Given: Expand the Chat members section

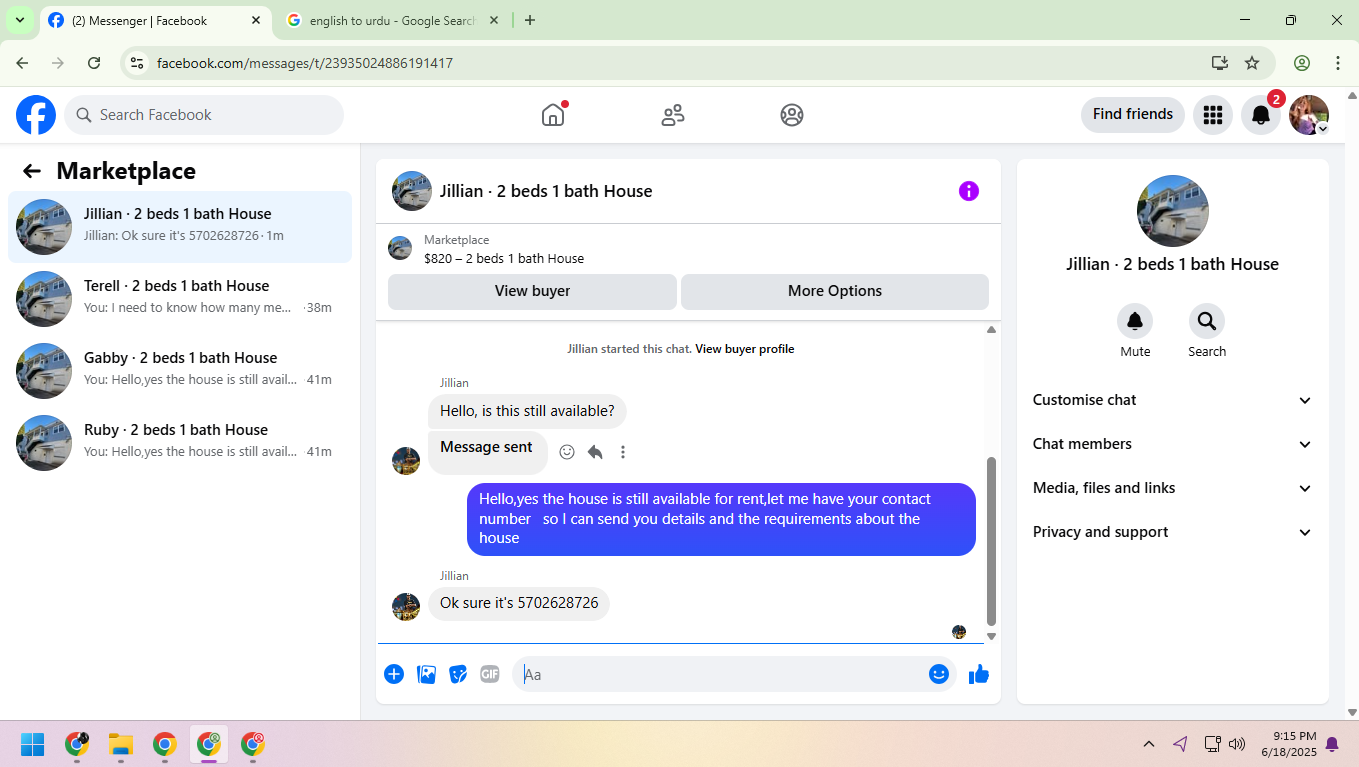Looking at the screenshot, I should coord(1172,444).
